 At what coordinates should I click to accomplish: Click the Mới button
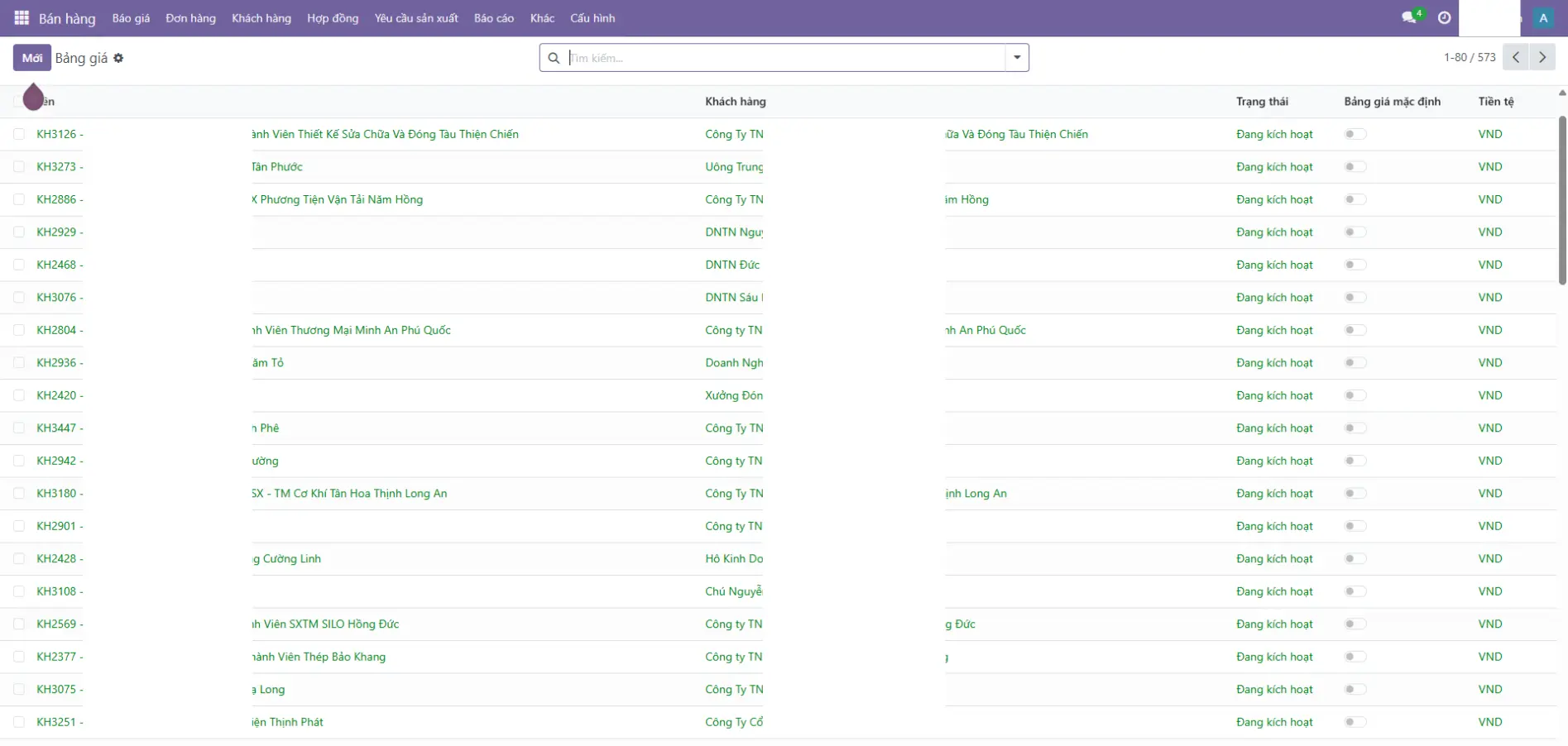31,58
